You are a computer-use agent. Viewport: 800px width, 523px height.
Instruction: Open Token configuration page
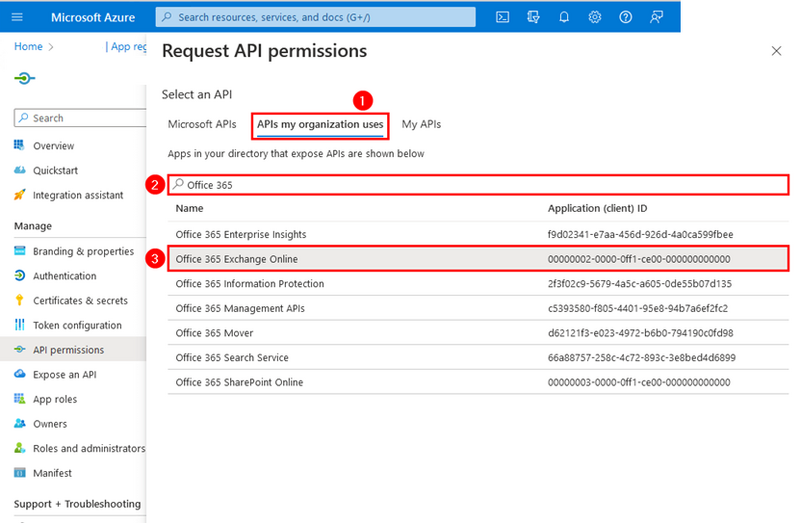tap(77, 325)
